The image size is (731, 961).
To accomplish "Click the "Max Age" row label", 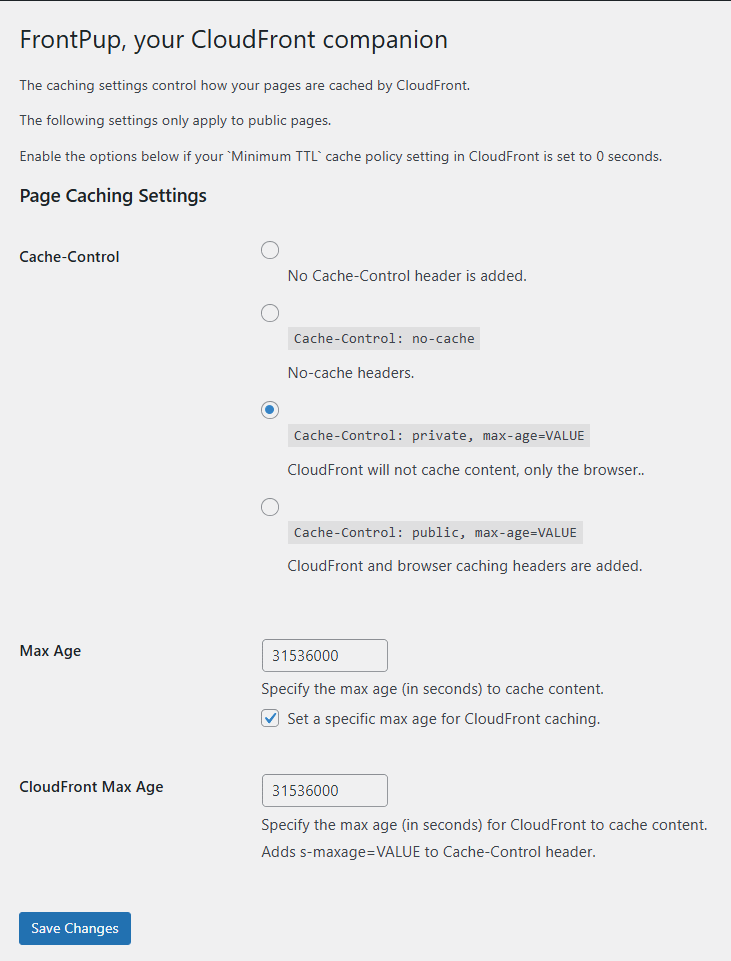I will (x=51, y=651).
